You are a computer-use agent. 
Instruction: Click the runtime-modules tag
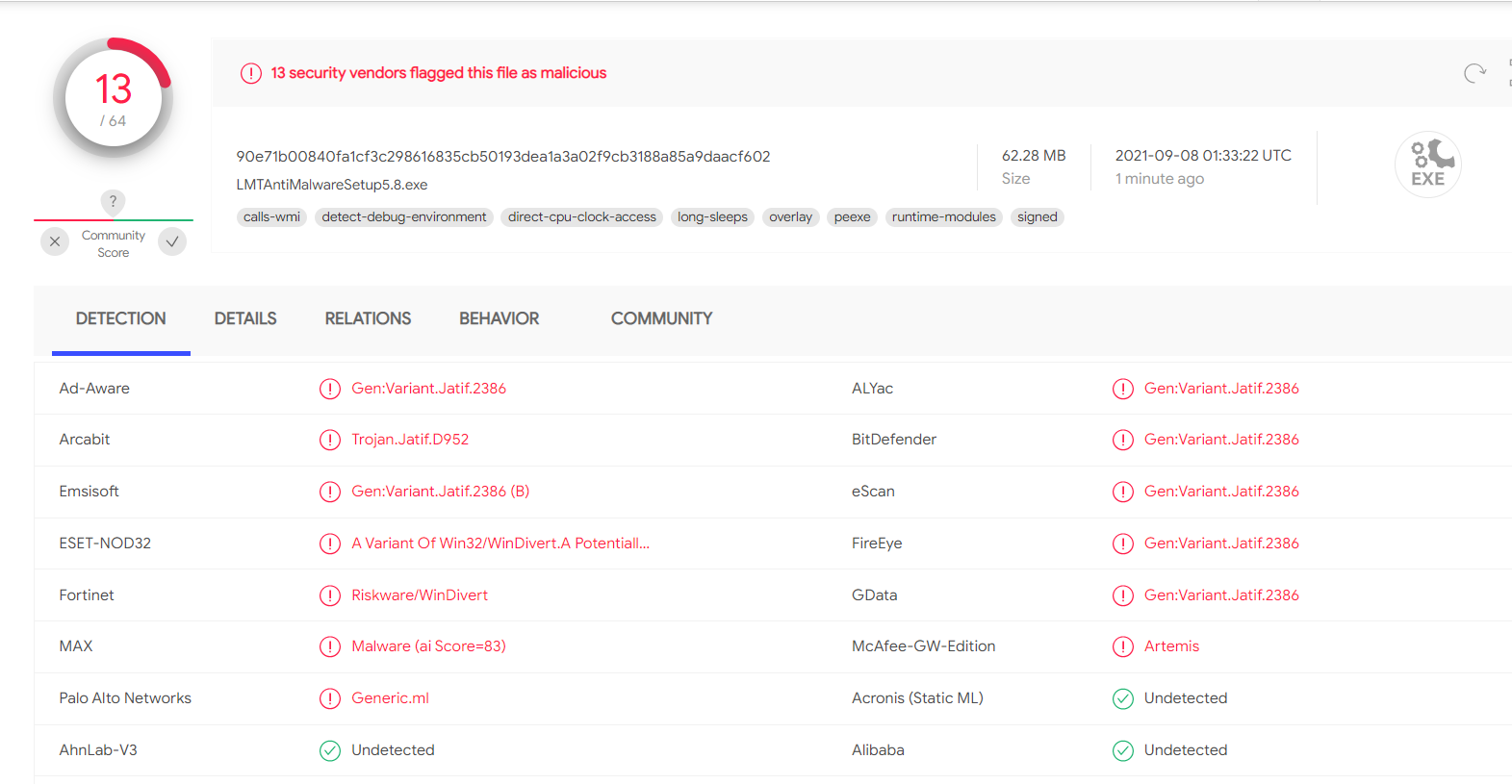point(944,217)
